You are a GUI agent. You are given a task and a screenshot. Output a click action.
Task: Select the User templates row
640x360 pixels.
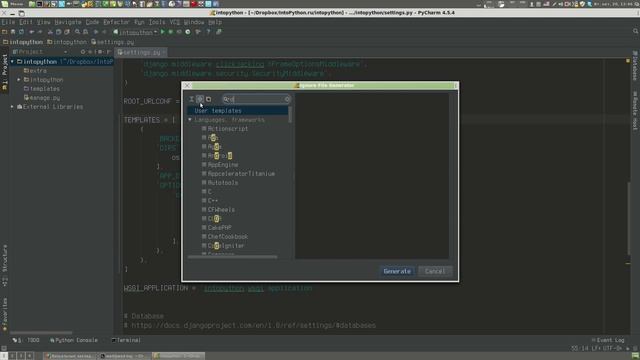click(237, 111)
